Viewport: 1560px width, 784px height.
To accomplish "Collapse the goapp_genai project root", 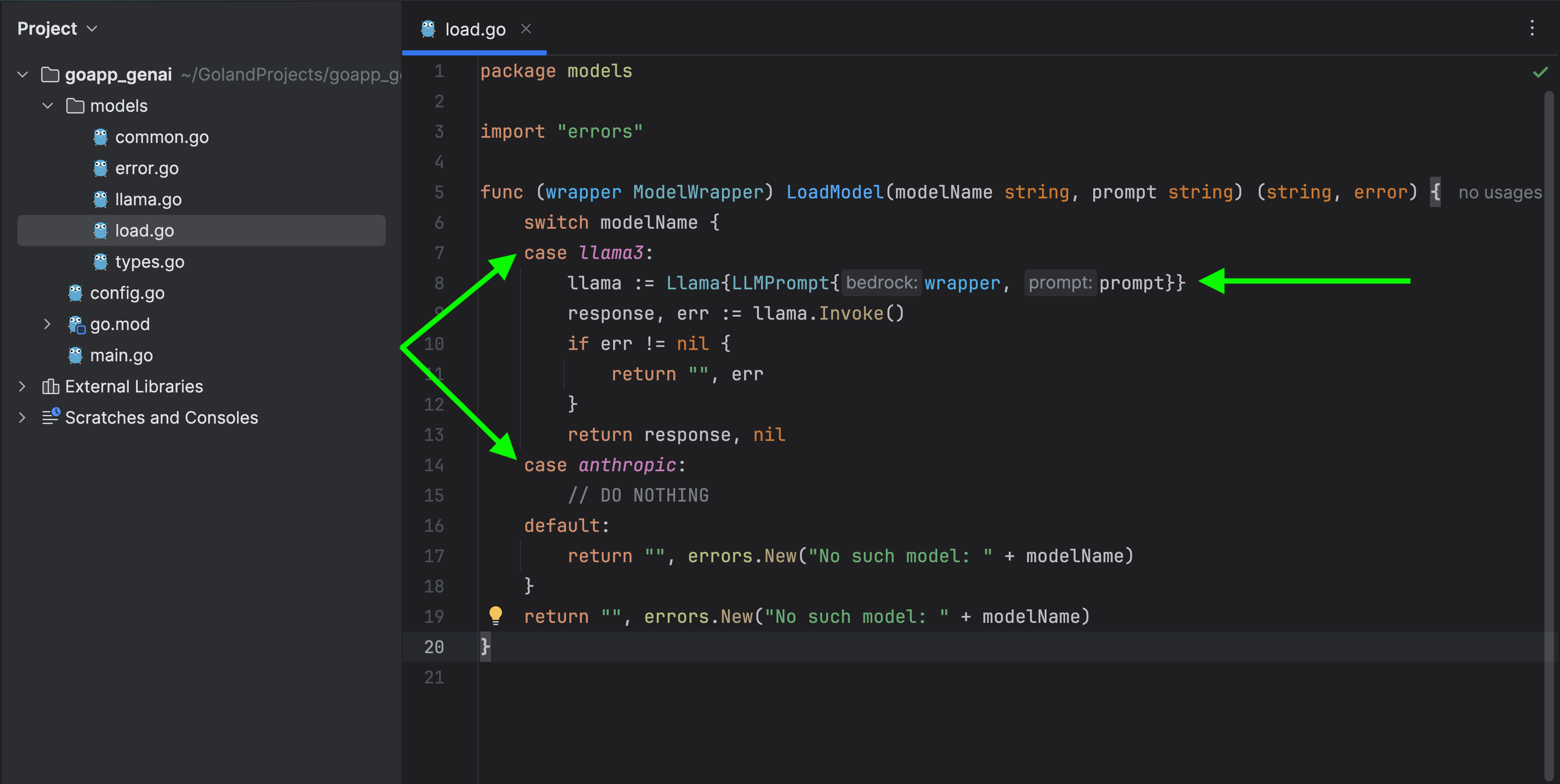I will point(23,75).
